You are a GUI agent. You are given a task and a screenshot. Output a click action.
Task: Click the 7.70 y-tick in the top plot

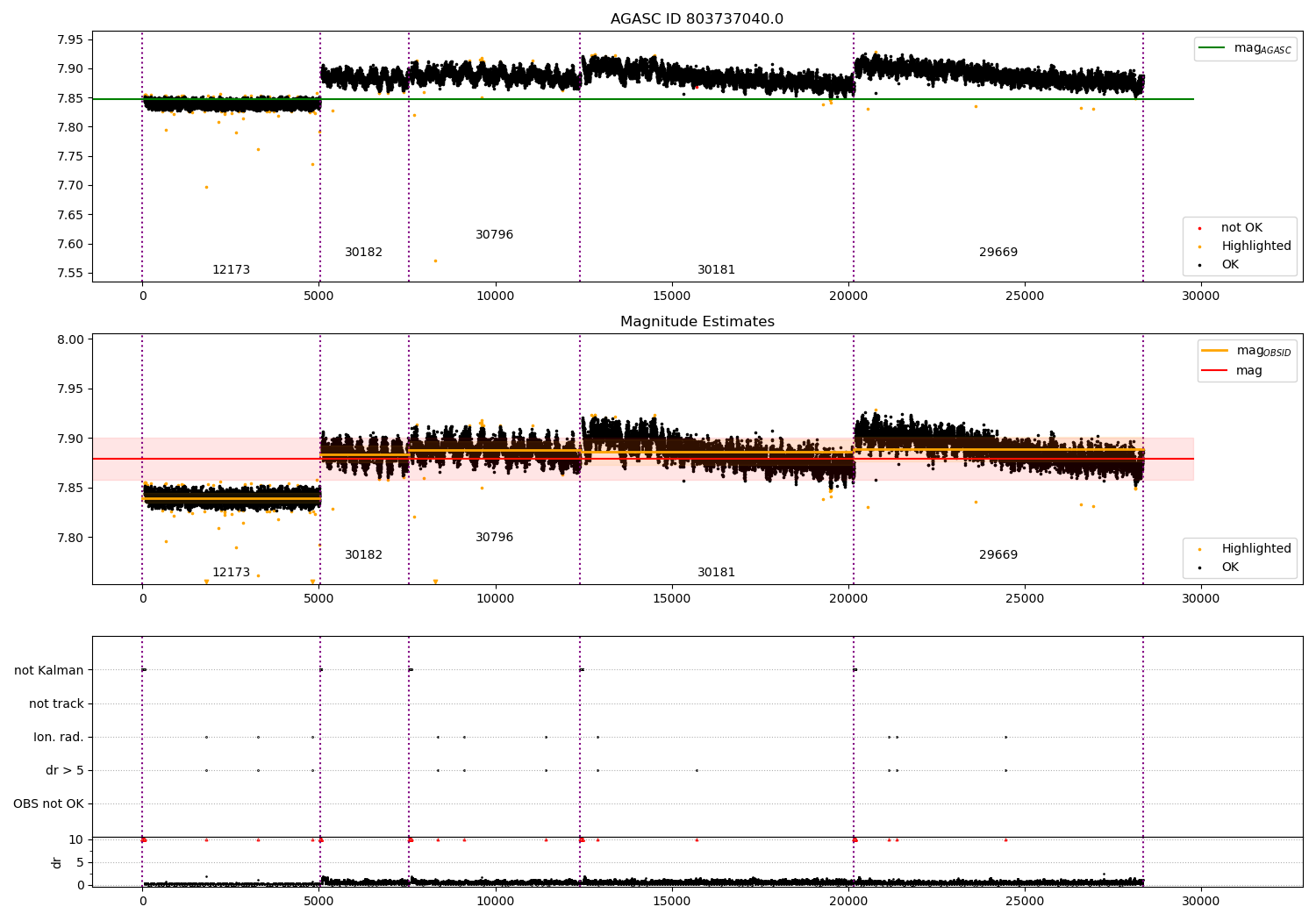pos(70,186)
